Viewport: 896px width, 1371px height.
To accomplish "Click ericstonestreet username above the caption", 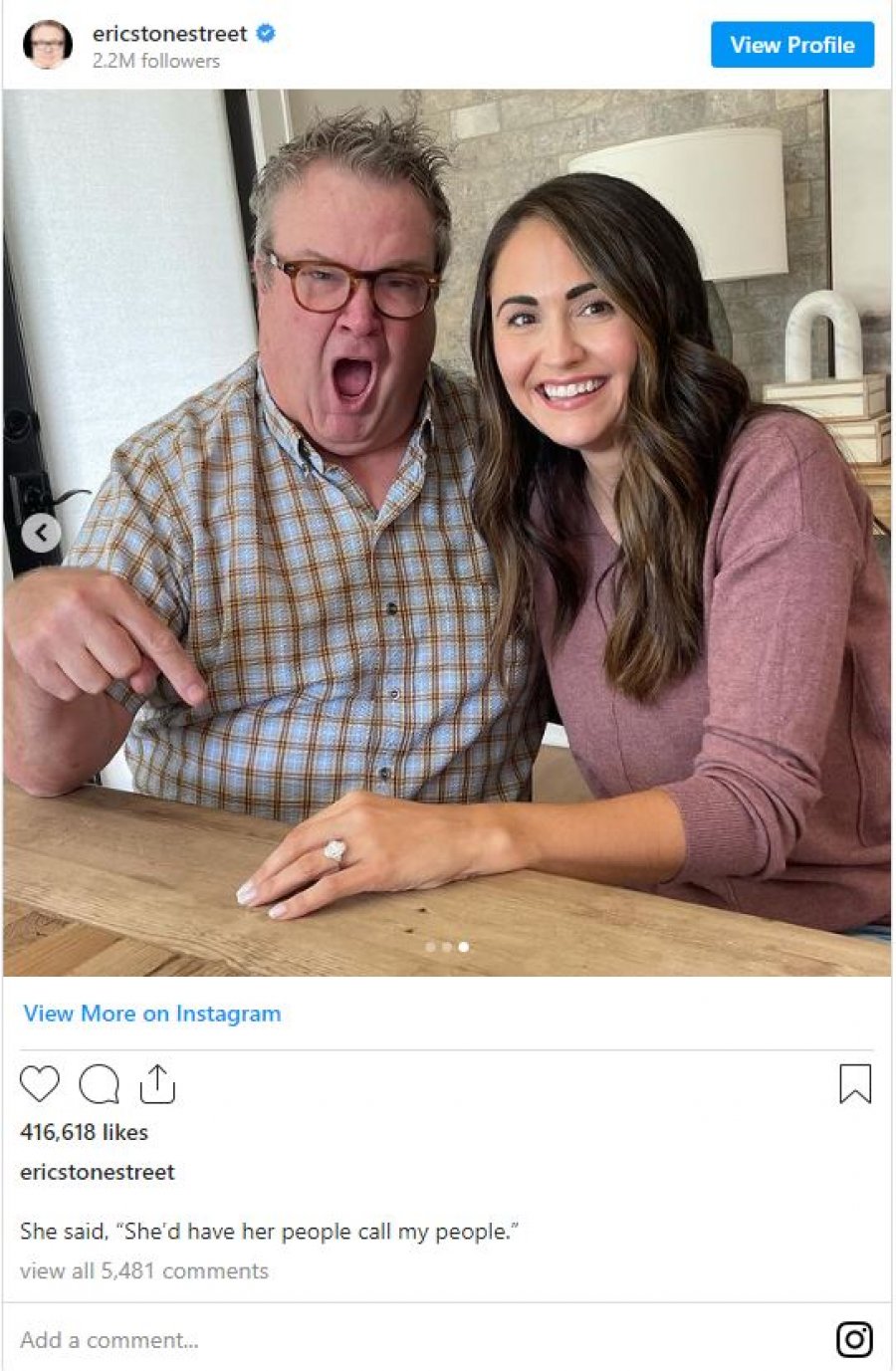I will click(x=98, y=1172).
